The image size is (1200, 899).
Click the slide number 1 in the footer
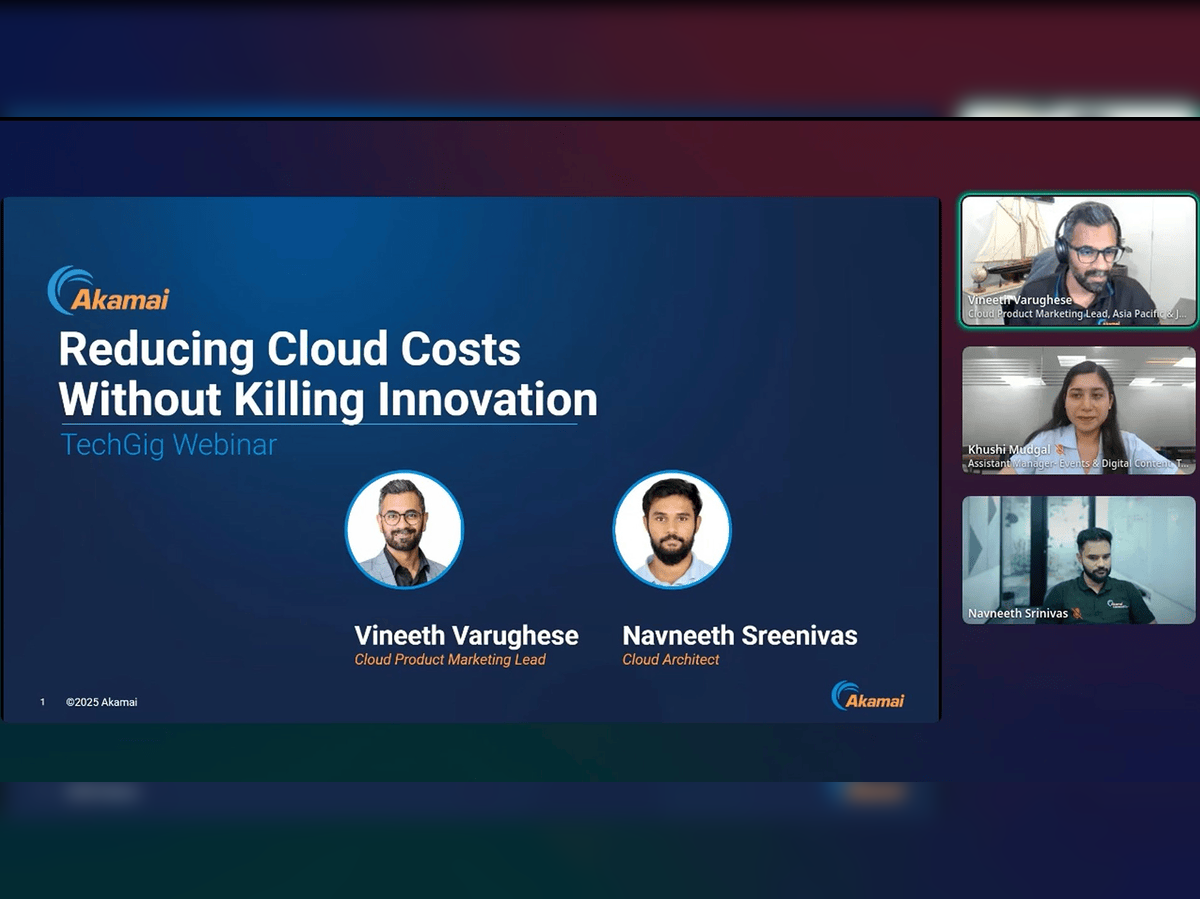pyautogui.click(x=42, y=702)
